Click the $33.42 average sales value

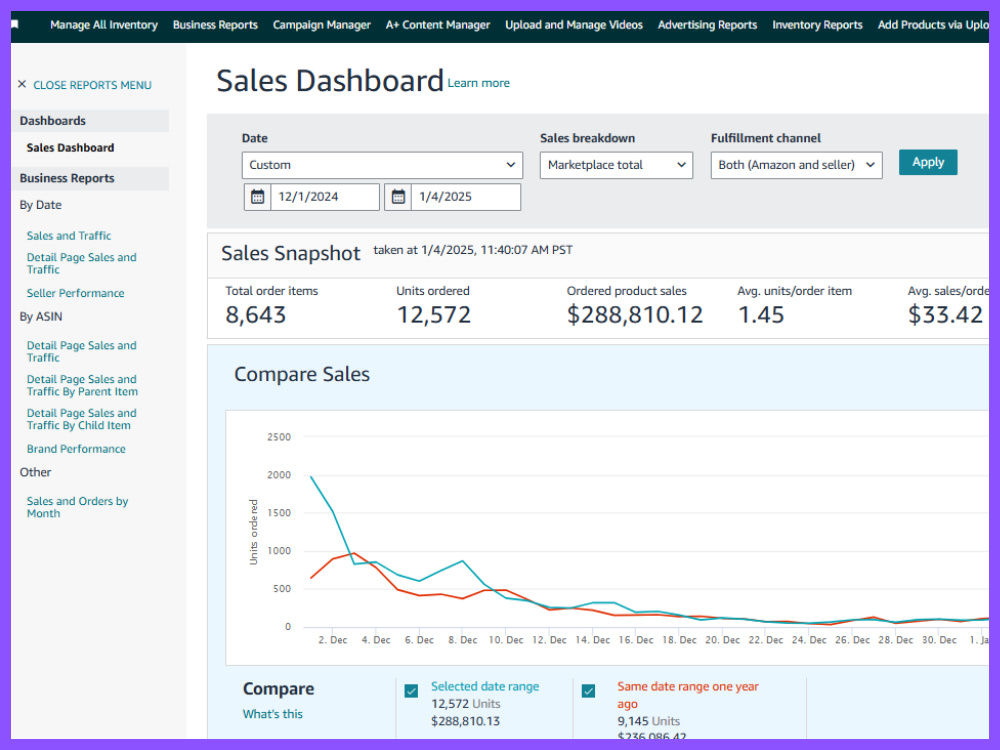(x=945, y=314)
